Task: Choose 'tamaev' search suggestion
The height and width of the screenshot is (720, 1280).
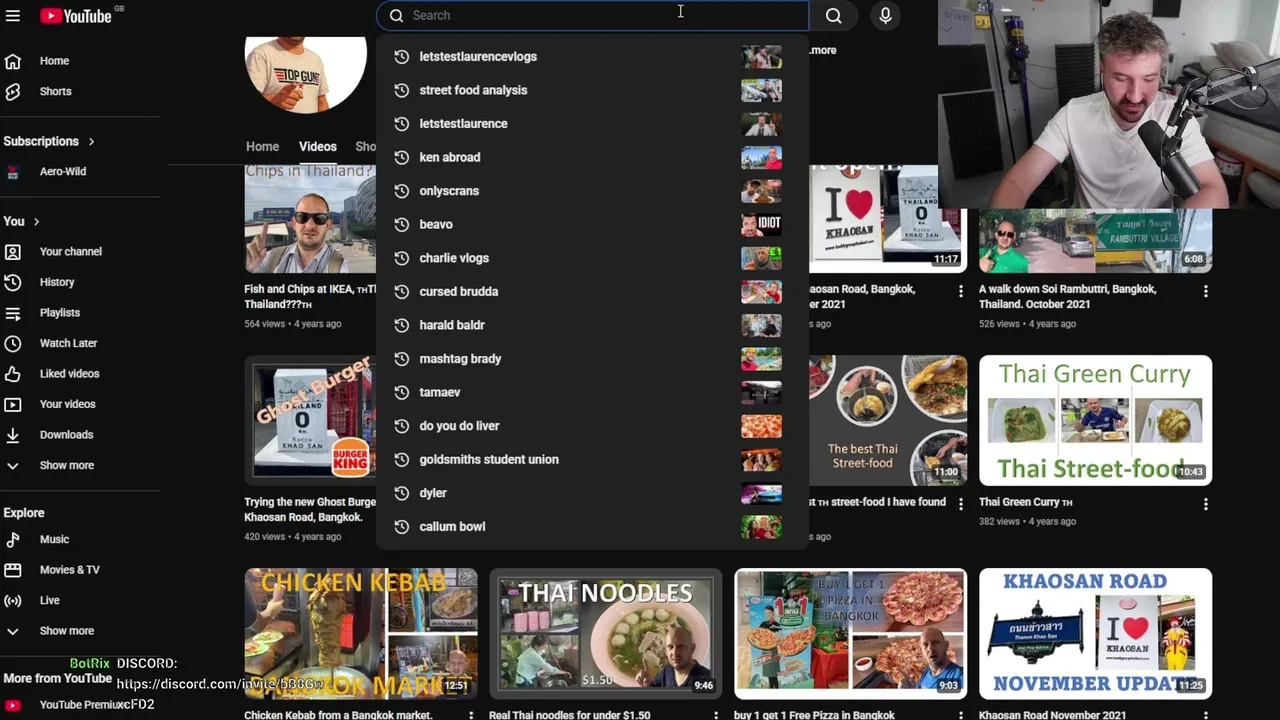Action: pyautogui.click(x=592, y=392)
